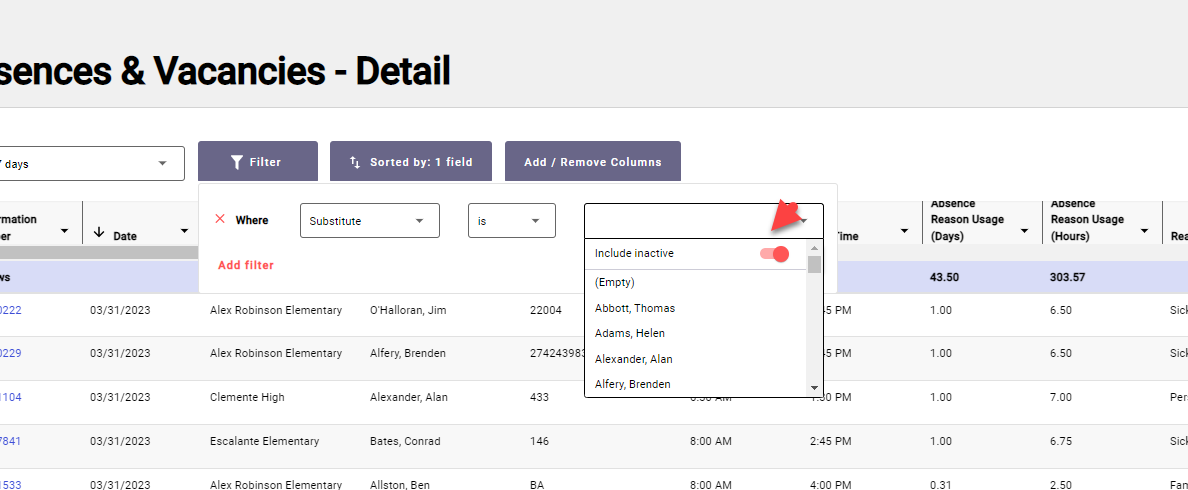Click the Bates, Conrad cell

(405, 442)
